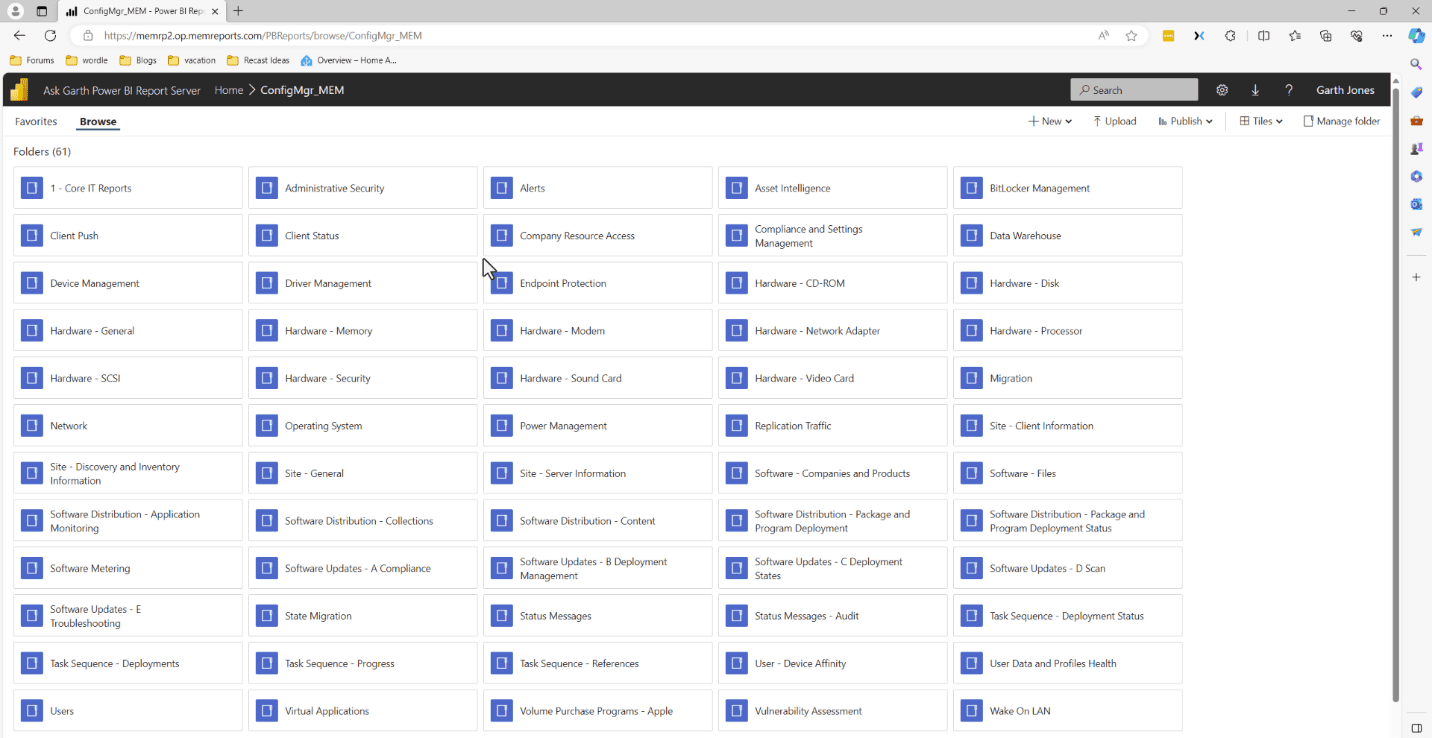Click ConfigMgr_MEM in the breadcrumb
Image resolution: width=1432 pixels, height=738 pixels.
[x=302, y=90]
